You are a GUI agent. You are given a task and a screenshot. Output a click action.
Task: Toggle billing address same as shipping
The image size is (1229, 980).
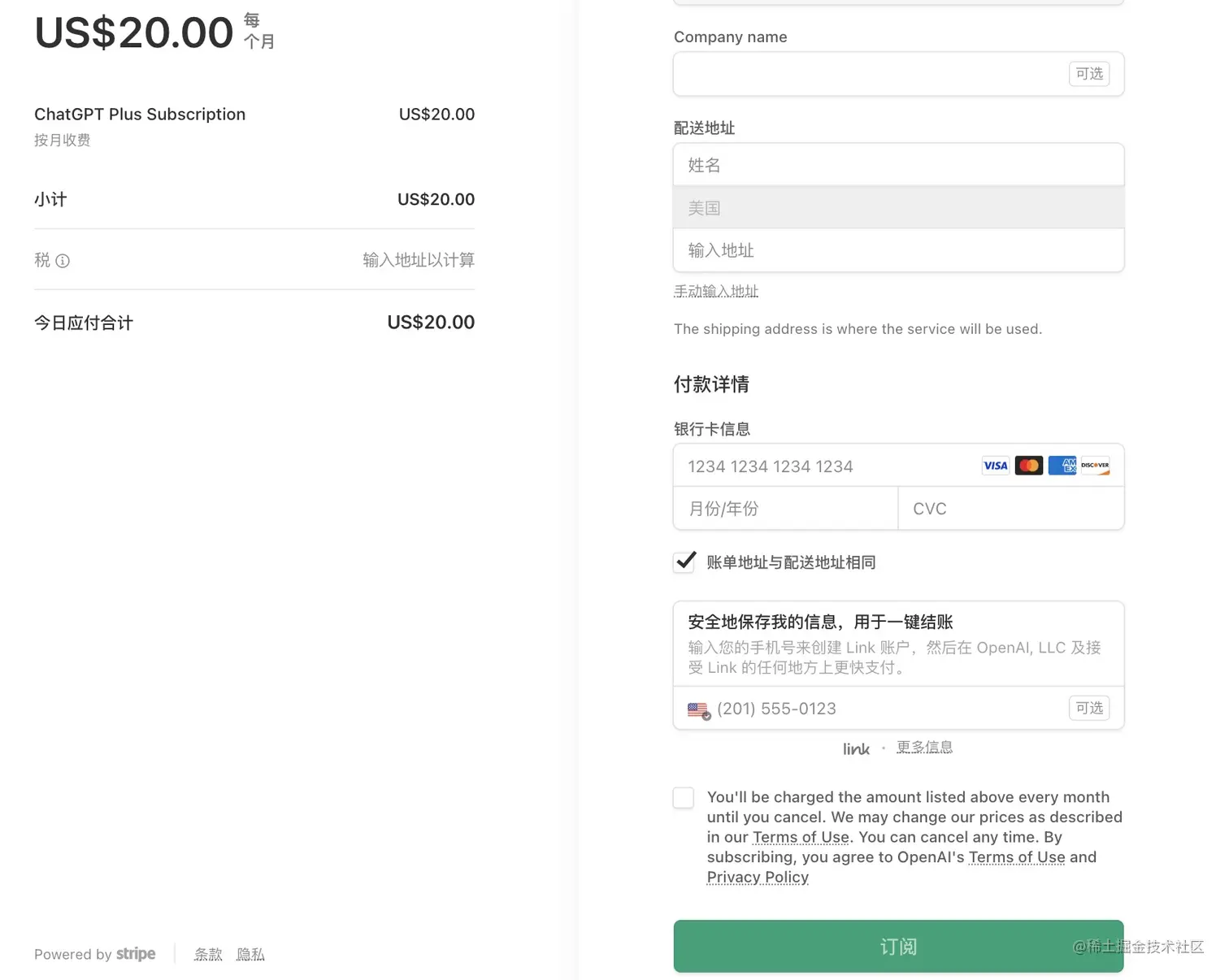point(684,562)
